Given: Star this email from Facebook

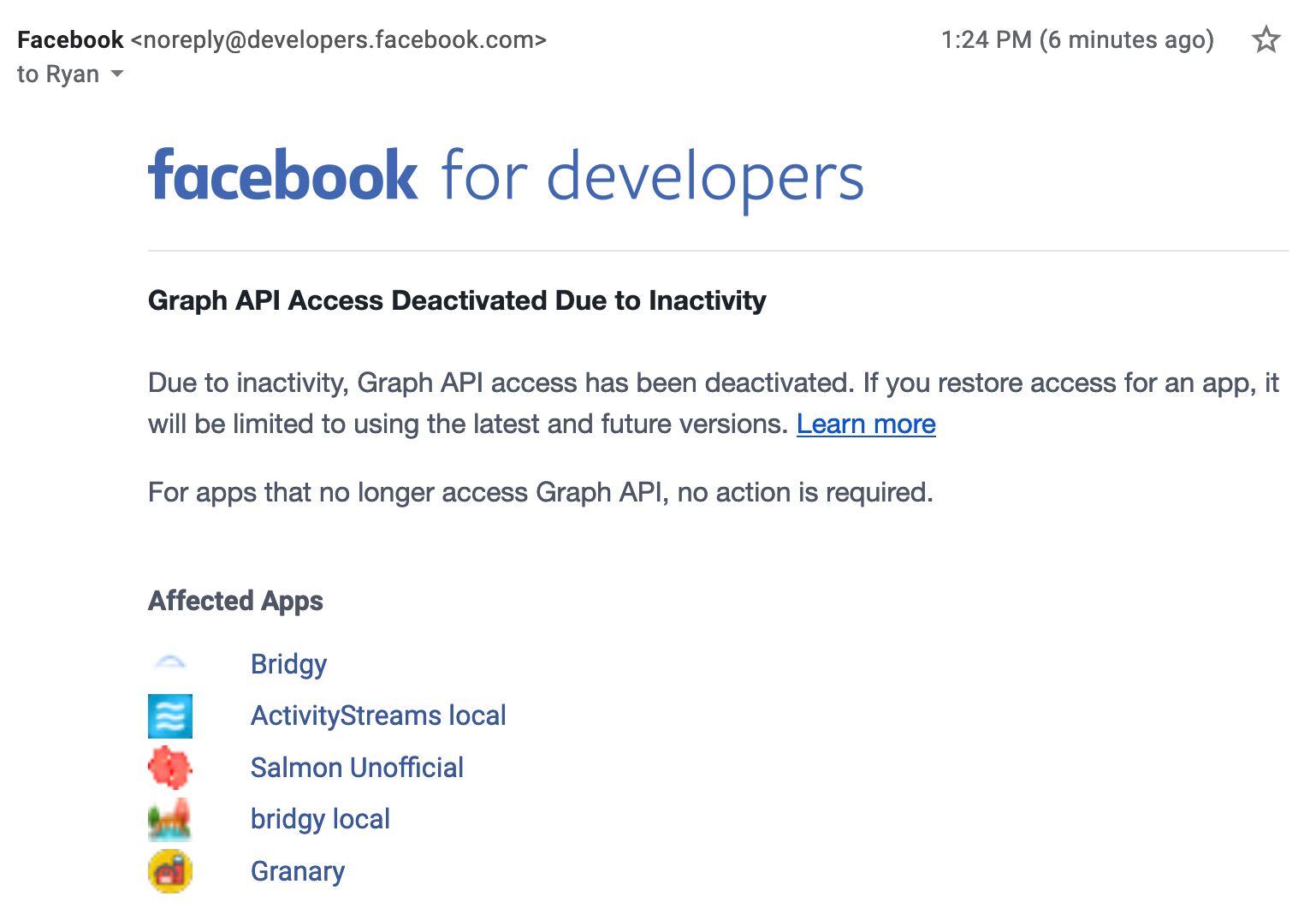Looking at the screenshot, I should (1266, 39).
